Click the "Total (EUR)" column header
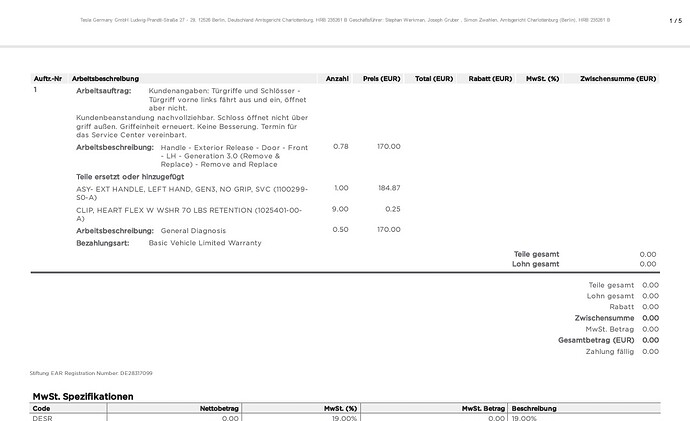This screenshot has width=690, height=421. (x=434, y=79)
